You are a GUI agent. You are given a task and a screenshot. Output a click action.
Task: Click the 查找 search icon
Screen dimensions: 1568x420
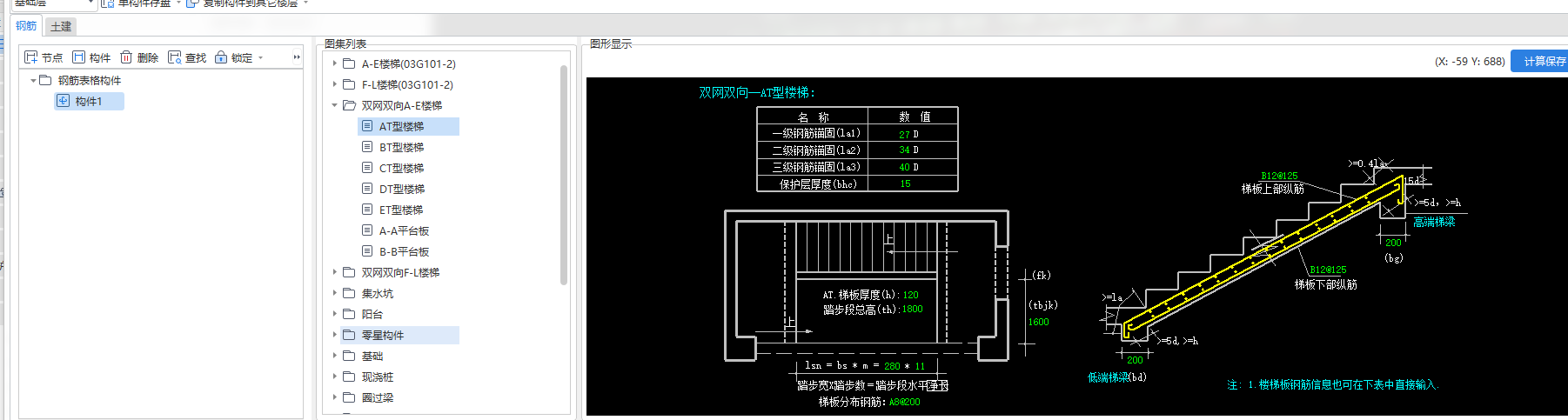(x=174, y=57)
